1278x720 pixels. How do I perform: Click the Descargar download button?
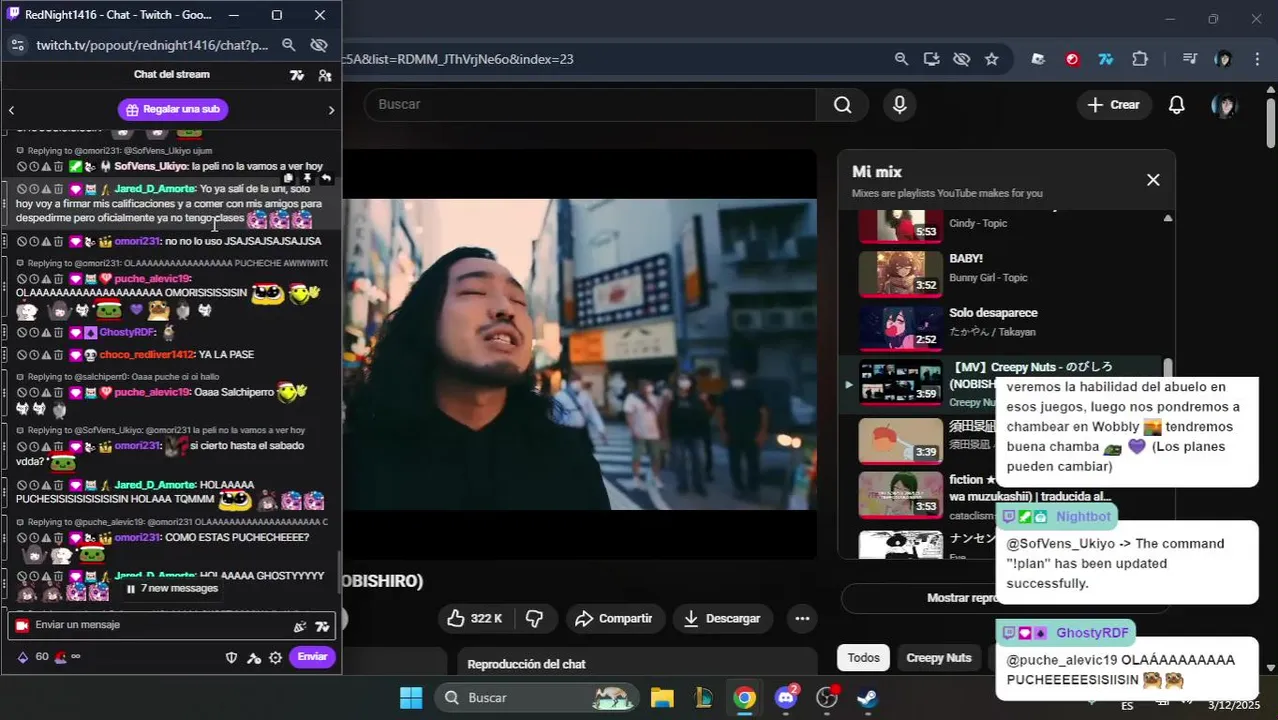(722, 619)
